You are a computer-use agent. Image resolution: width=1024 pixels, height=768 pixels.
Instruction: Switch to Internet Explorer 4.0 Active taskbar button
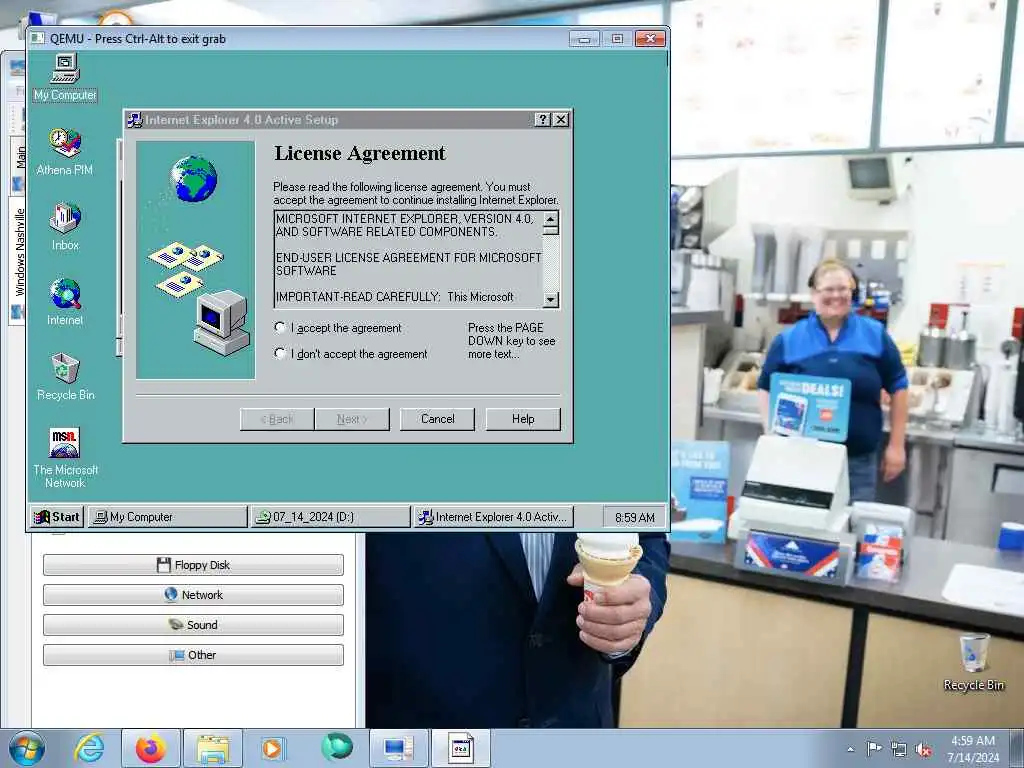pos(494,517)
